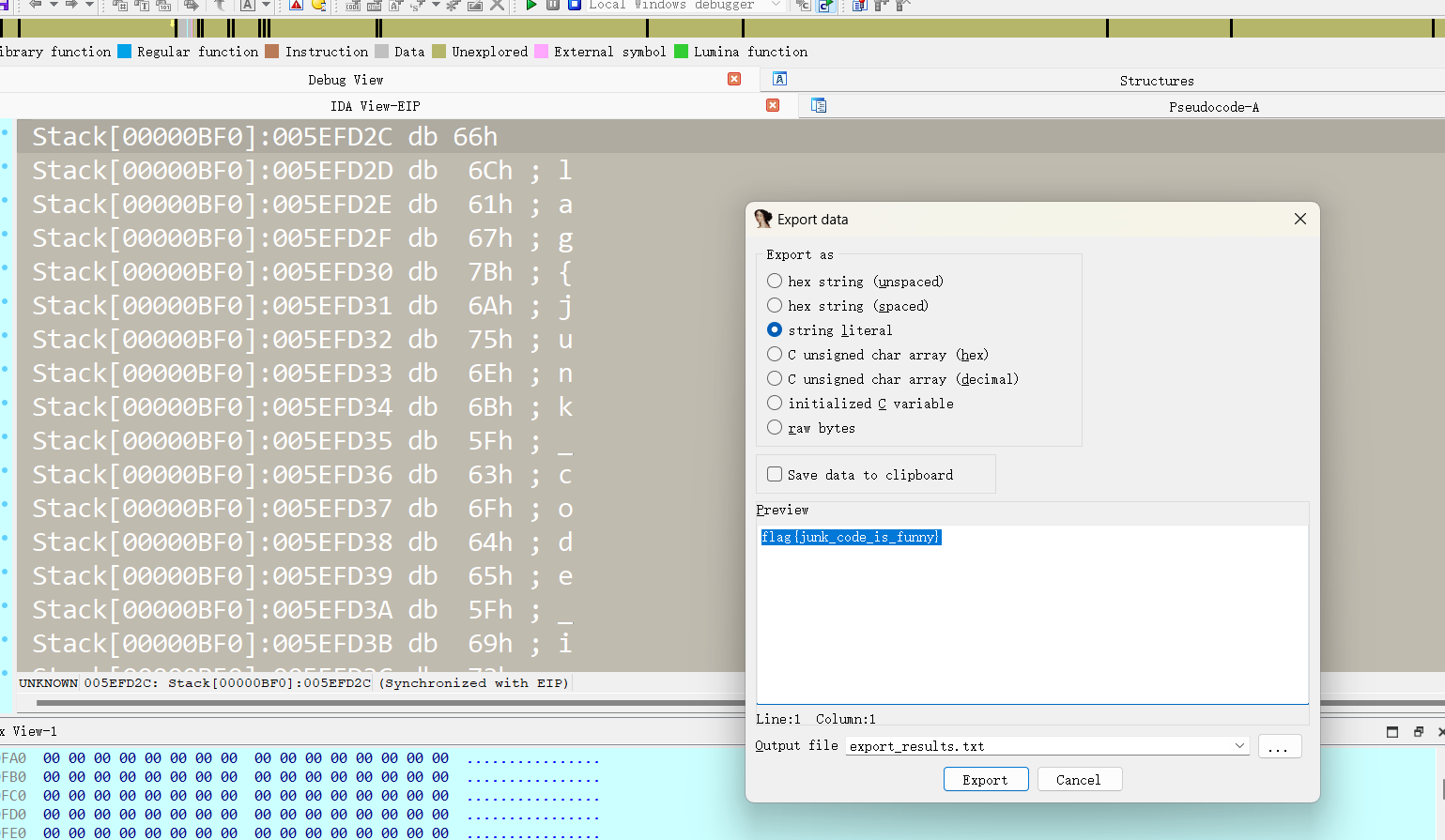Click the Structures tab icon

[779, 79]
